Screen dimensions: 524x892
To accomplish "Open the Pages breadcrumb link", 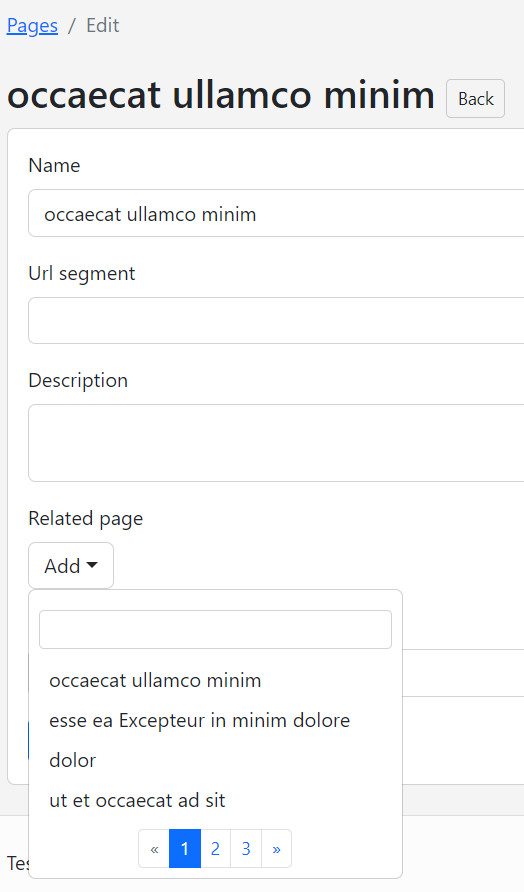I will pyautogui.click(x=32, y=26).
